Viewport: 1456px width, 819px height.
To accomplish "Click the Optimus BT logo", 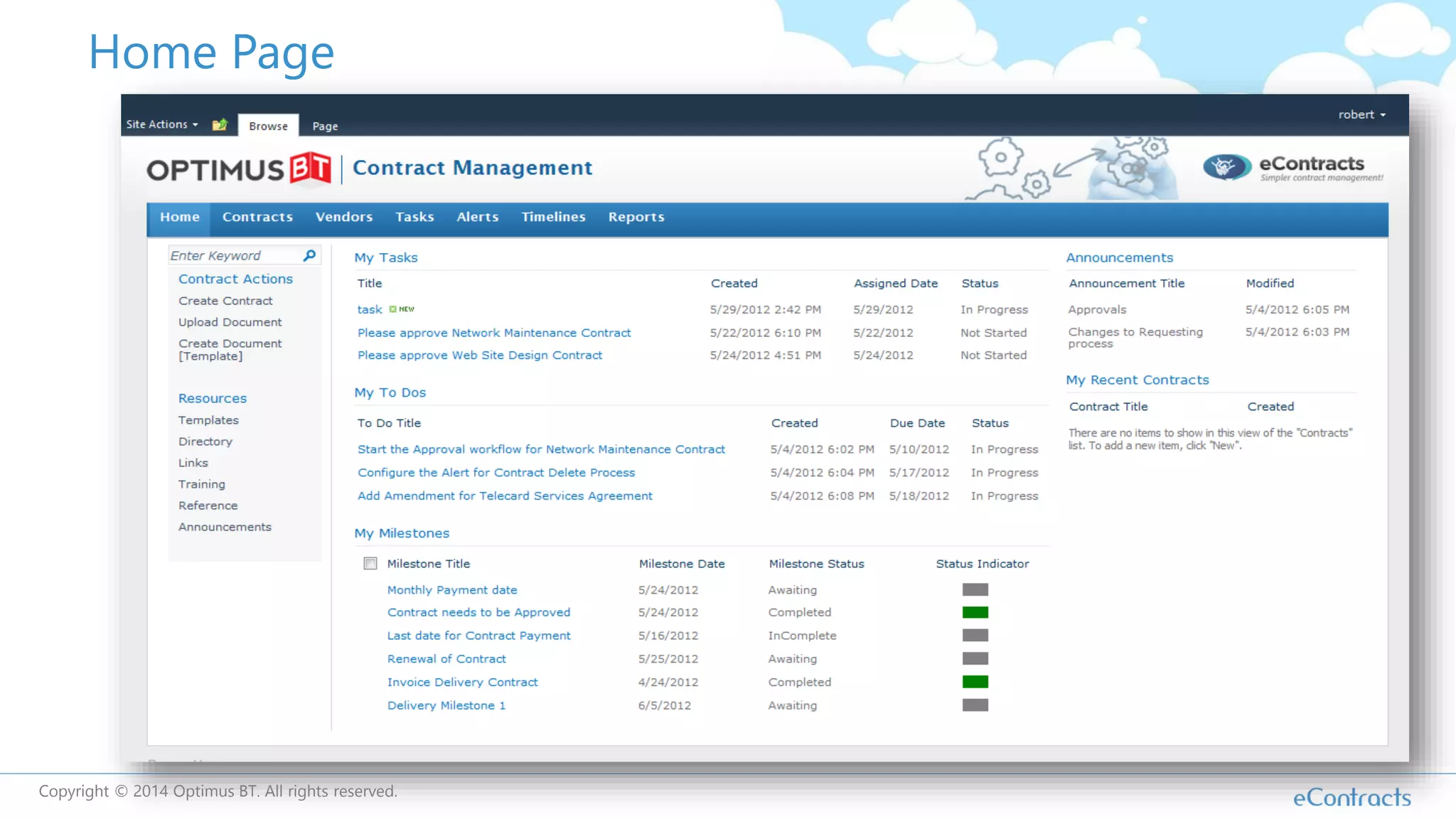I will click(x=239, y=169).
